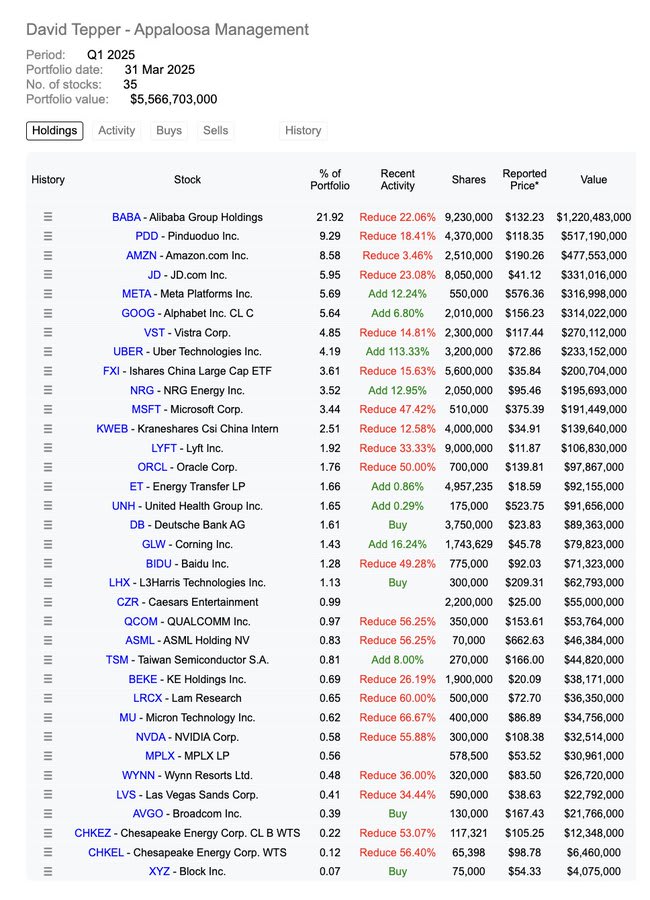The width and height of the screenshot is (650, 900).
Task: Switch to the Buys tab
Action: click(x=169, y=130)
